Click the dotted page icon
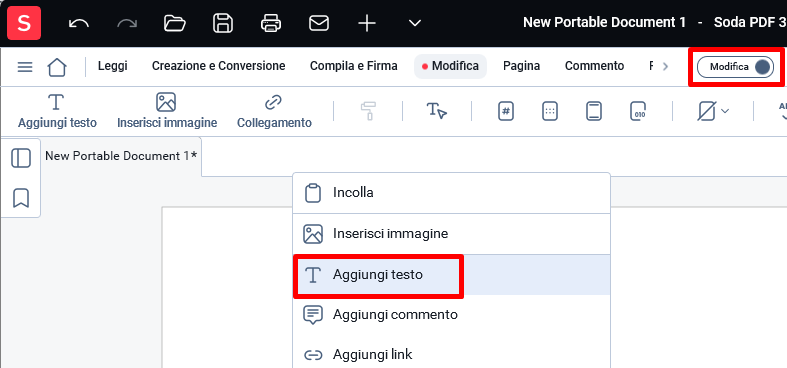Viewport: 787px width, 368px height. click(x=550, y=111)
